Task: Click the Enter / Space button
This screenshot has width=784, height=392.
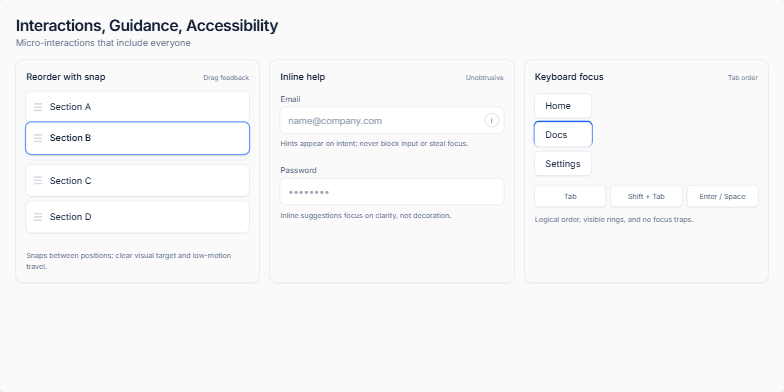Action: point(722,196)
